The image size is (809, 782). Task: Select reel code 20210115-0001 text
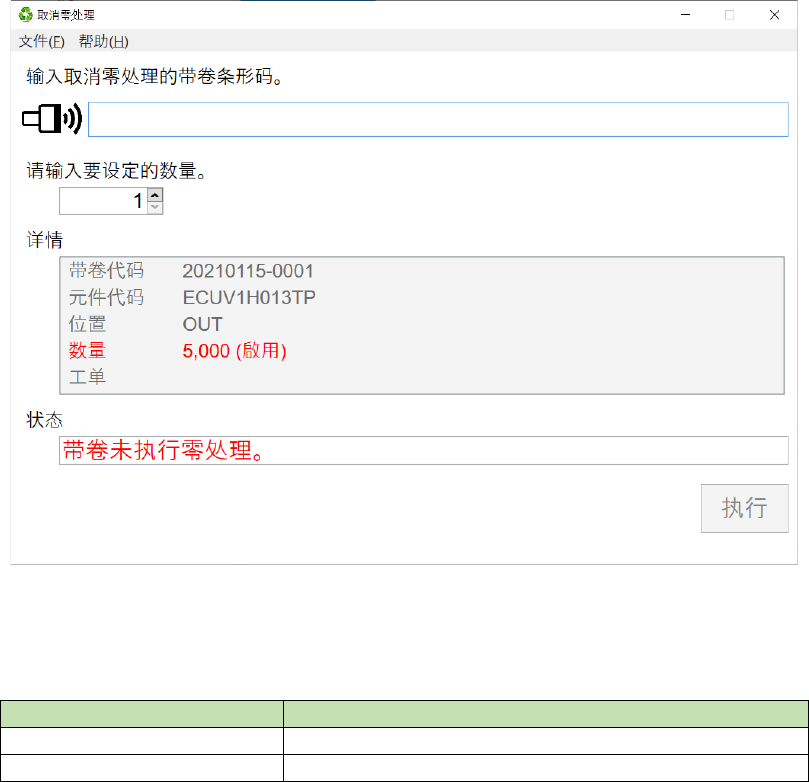tap(248, 271)
